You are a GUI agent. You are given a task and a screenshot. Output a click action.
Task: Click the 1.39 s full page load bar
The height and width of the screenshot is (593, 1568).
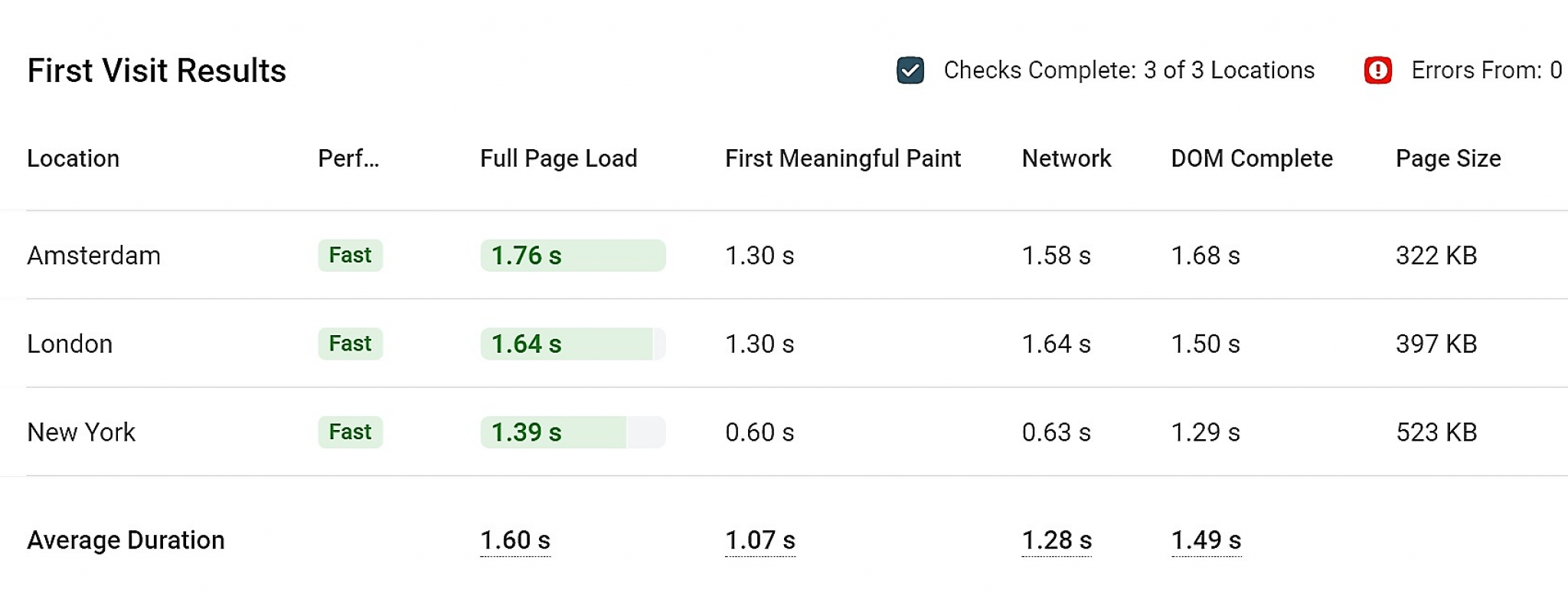click(573, 432)
